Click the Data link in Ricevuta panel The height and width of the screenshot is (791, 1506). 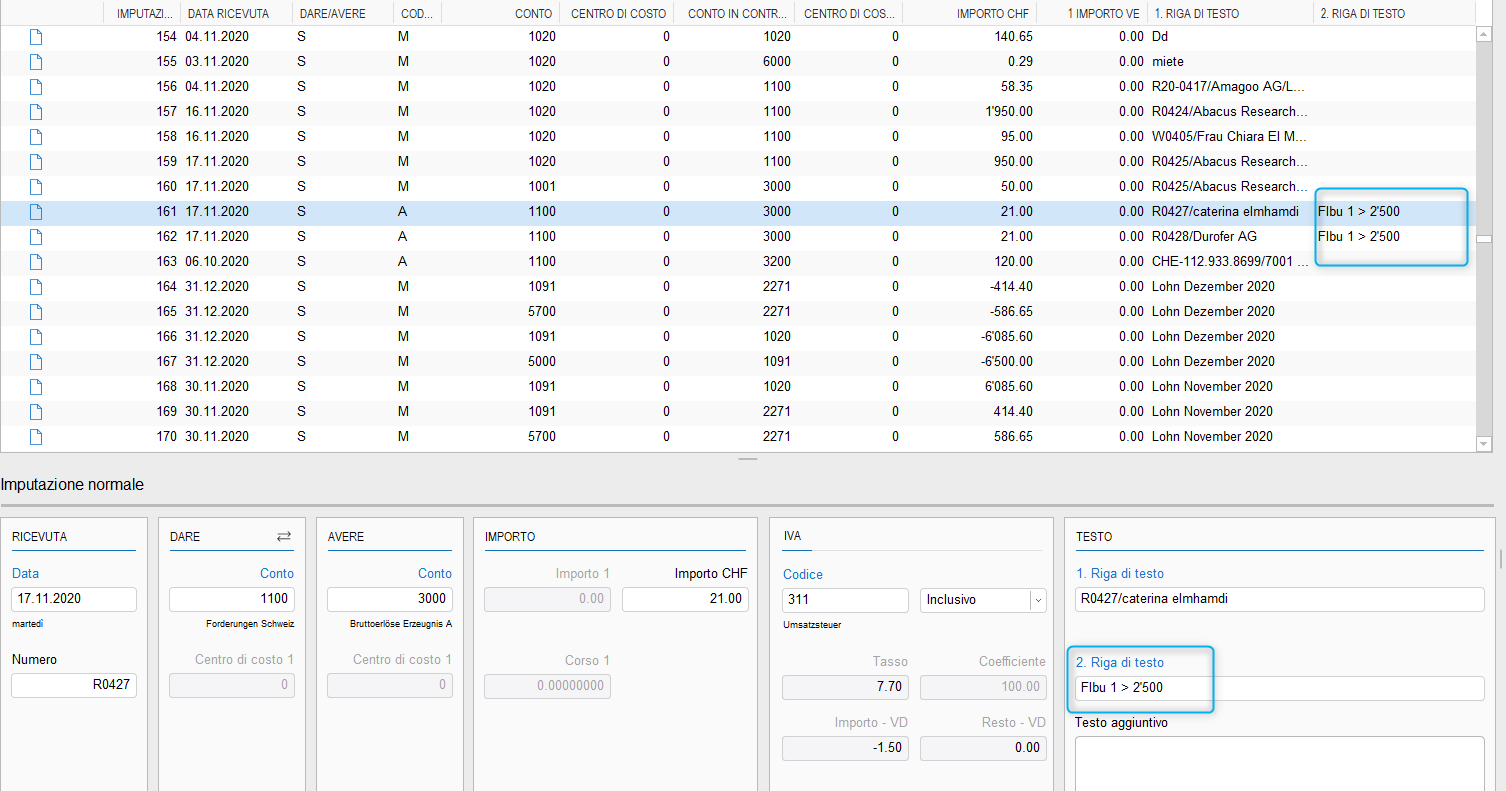pyautogui.click(x=24, y=573)
